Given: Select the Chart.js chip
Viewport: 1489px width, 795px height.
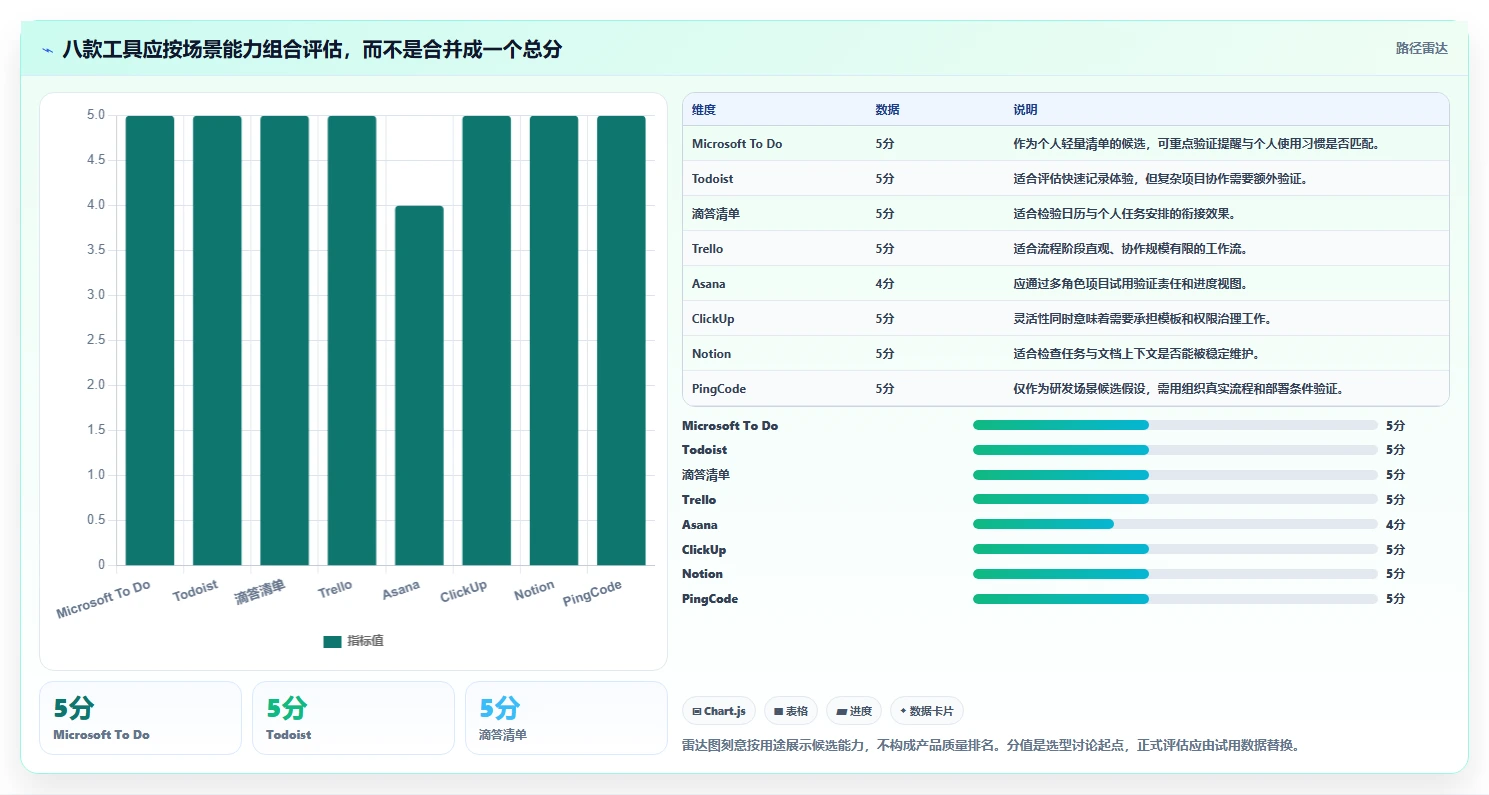Looking at the screenshot, I should pos(719,711).
